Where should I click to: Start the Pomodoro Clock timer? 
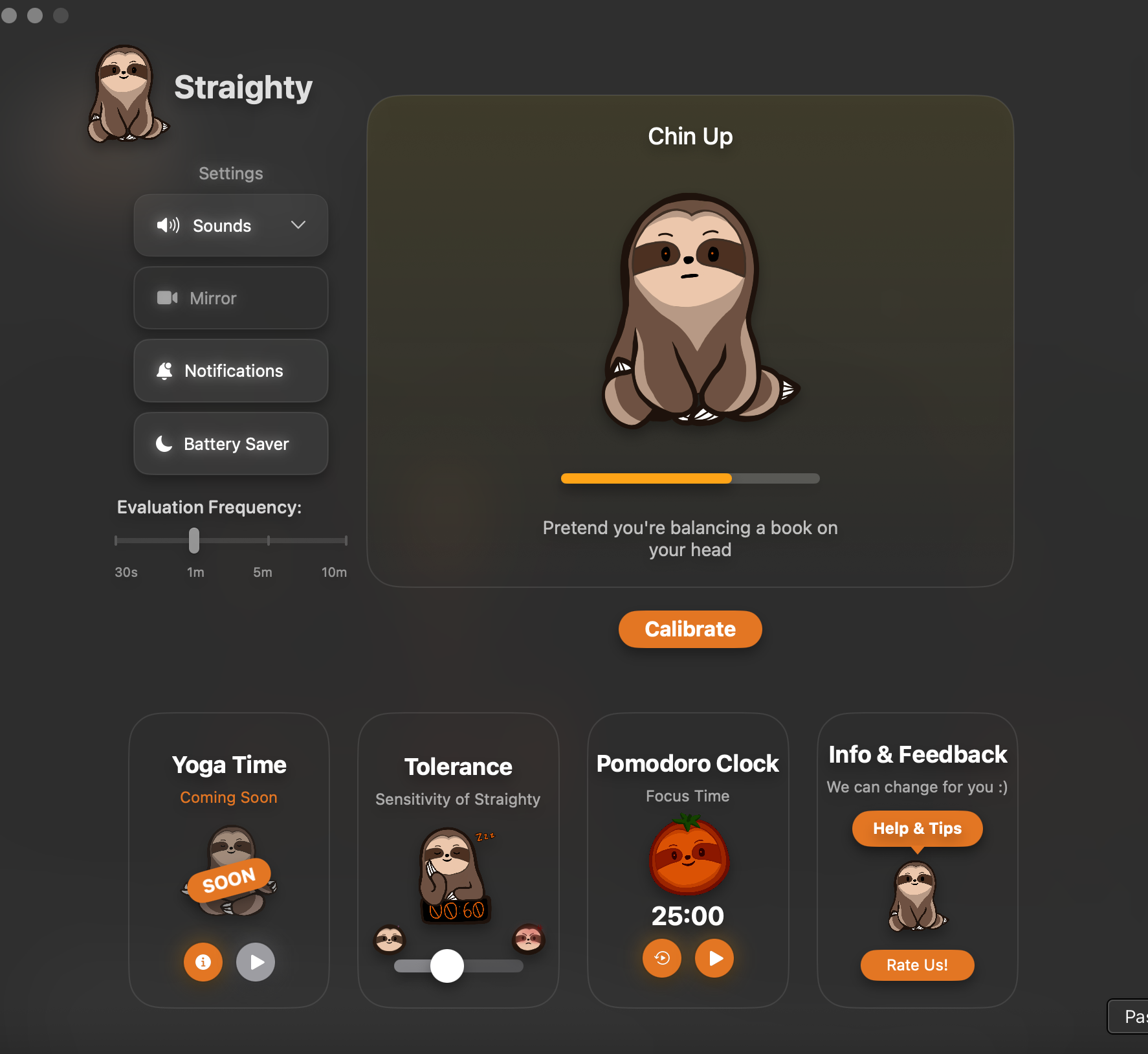[x=714, y=958]
